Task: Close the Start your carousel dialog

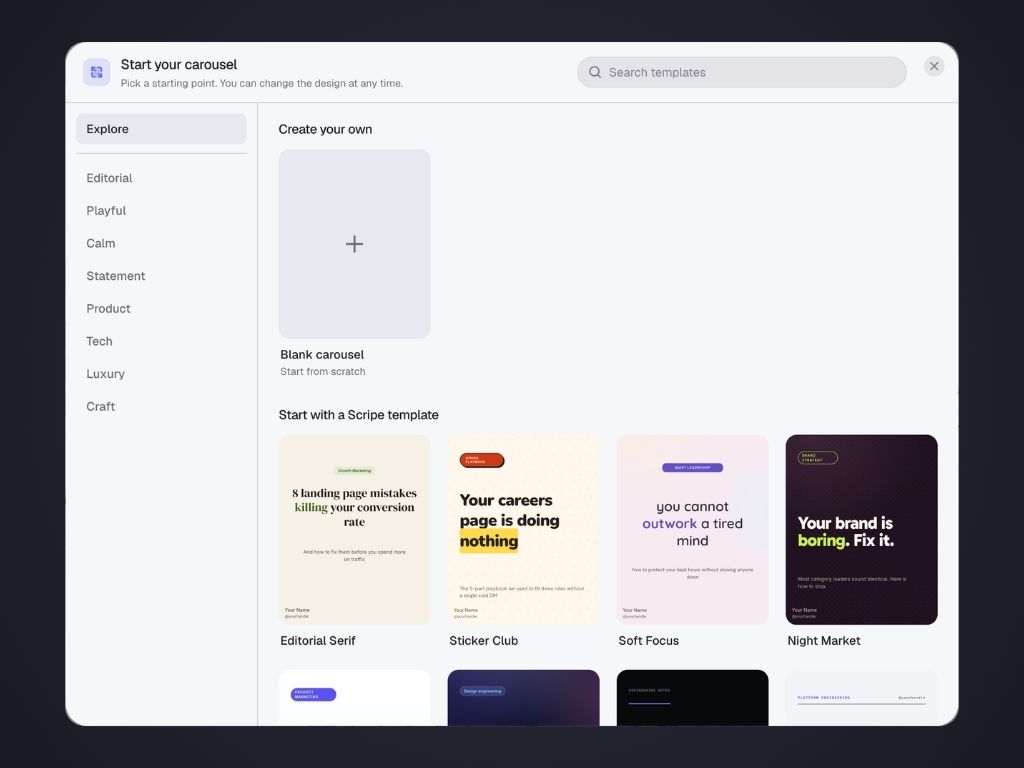Action: click(x=934, y=66)
